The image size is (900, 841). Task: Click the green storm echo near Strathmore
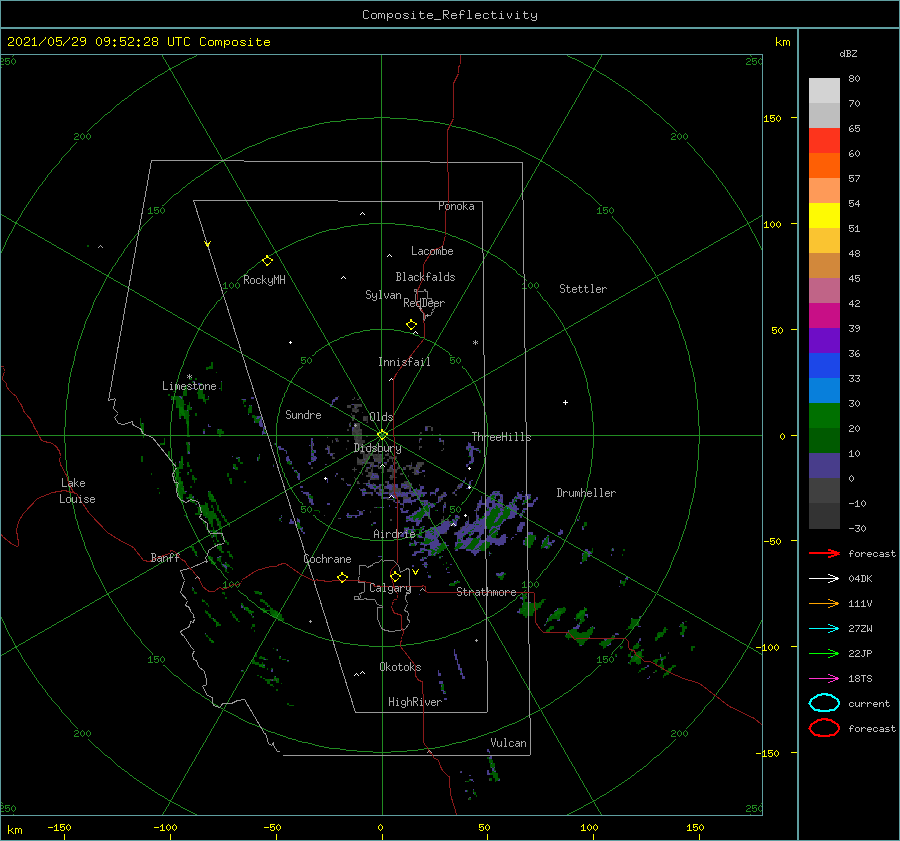(x=530, y=607)
